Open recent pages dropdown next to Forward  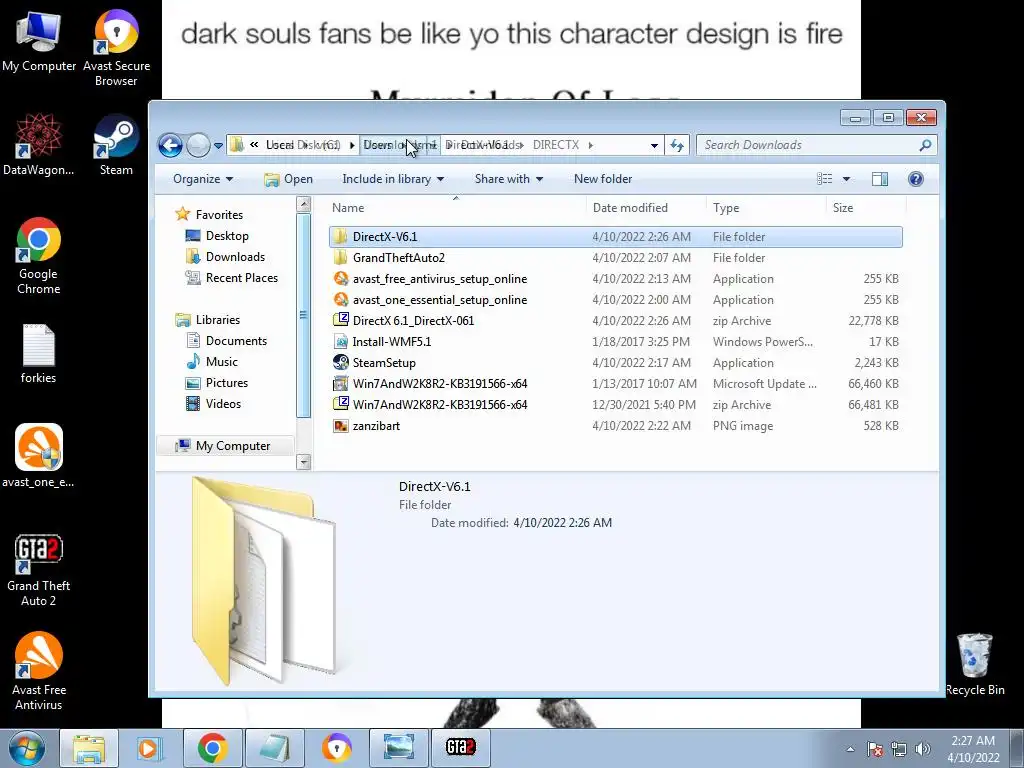[x=218, y=146]
